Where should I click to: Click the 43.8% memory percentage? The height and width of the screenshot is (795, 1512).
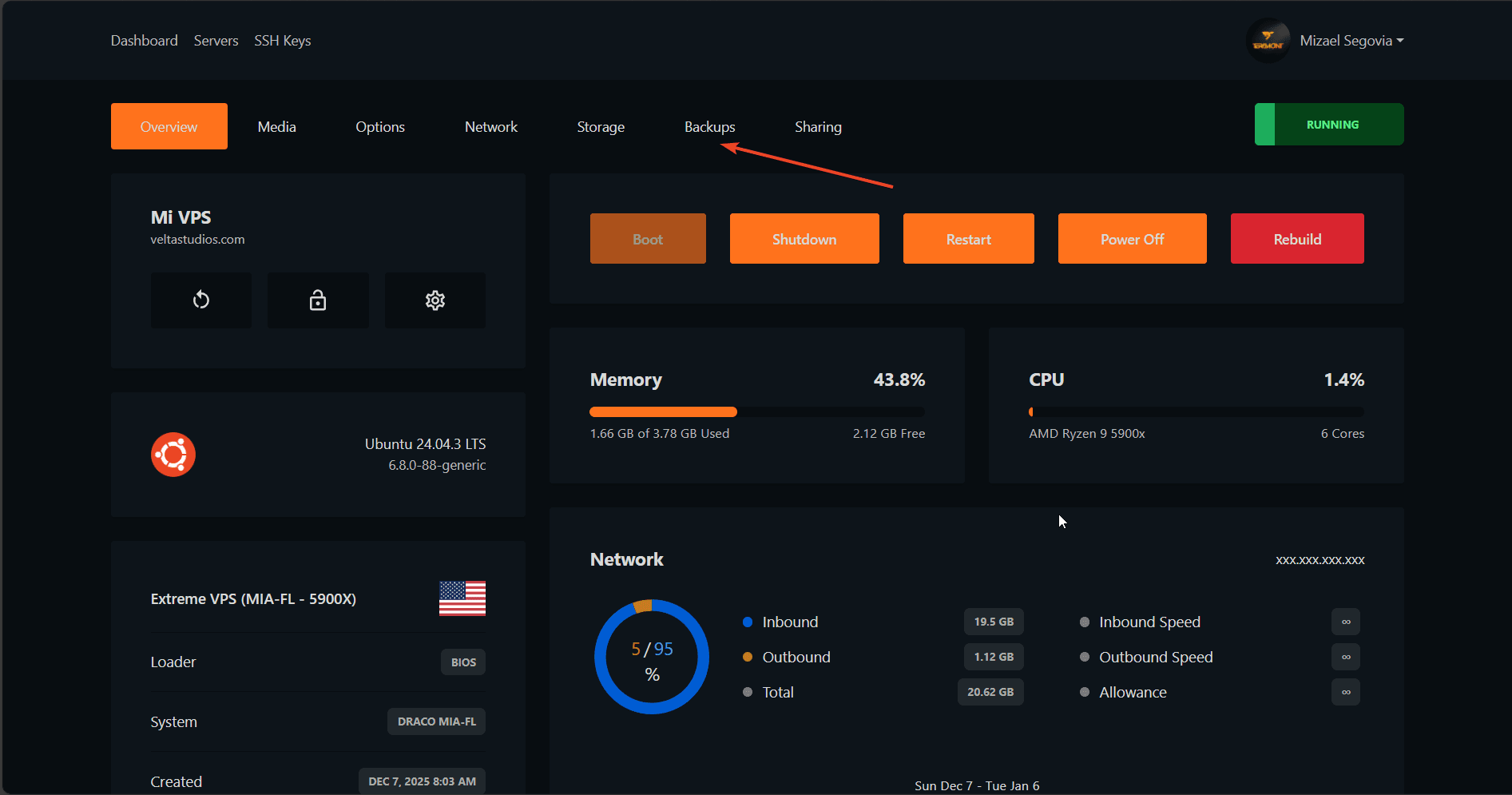pos(899,380)
